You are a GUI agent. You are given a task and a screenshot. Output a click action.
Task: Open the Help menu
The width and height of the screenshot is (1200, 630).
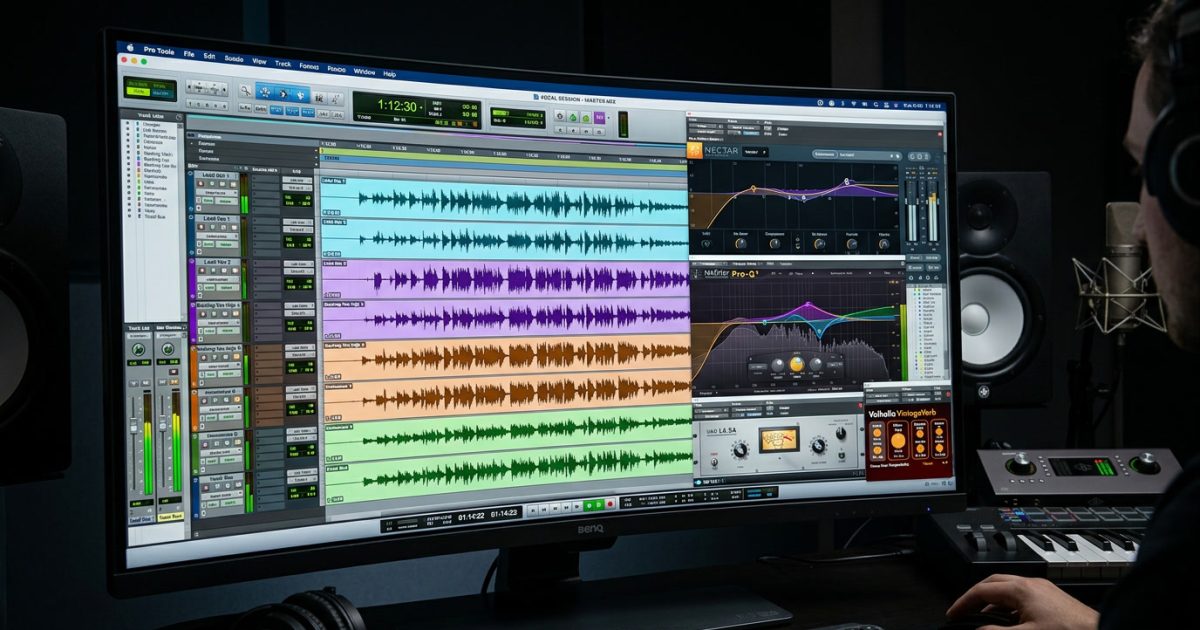coord(389,74)
